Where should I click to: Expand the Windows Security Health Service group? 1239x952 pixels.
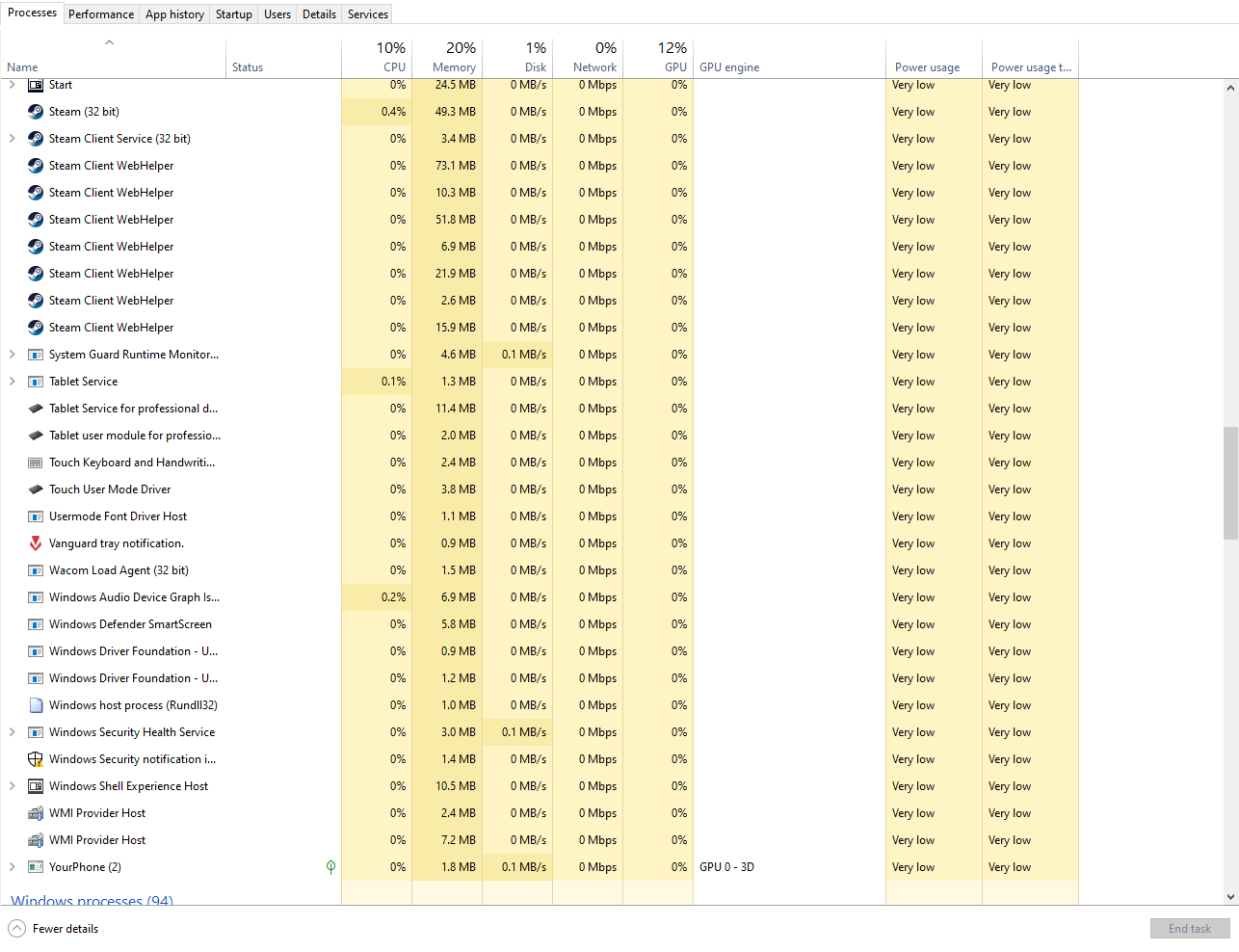12,732
